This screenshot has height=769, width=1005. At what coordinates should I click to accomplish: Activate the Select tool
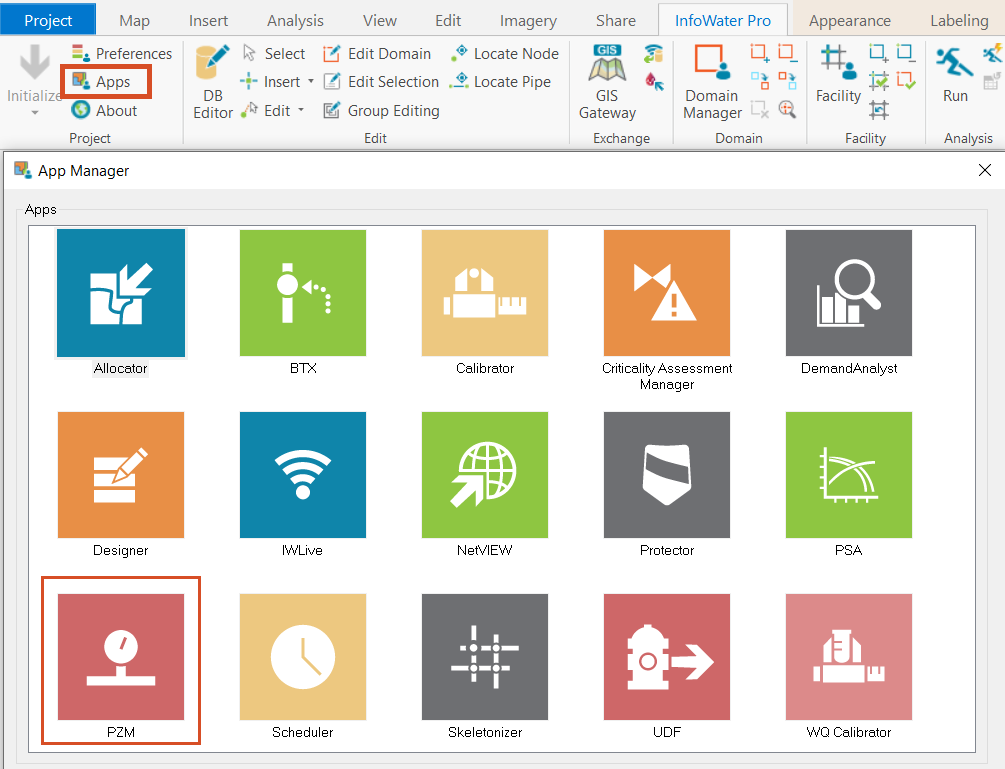tap(273, 53)
